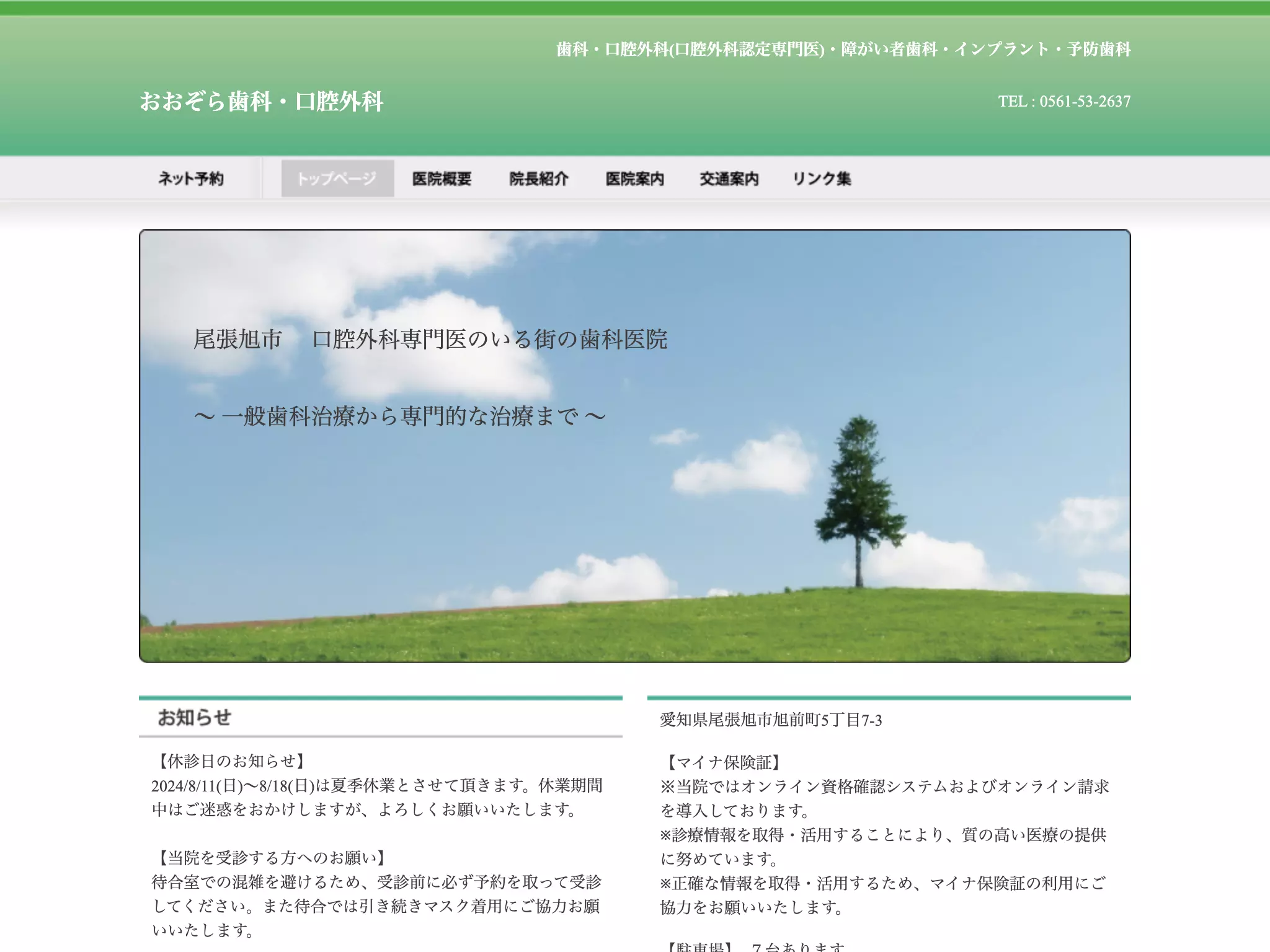Navigate to 医院案内 in the menu bar
The height and width of the screenshot is (952, 1270).
point(635,178)
